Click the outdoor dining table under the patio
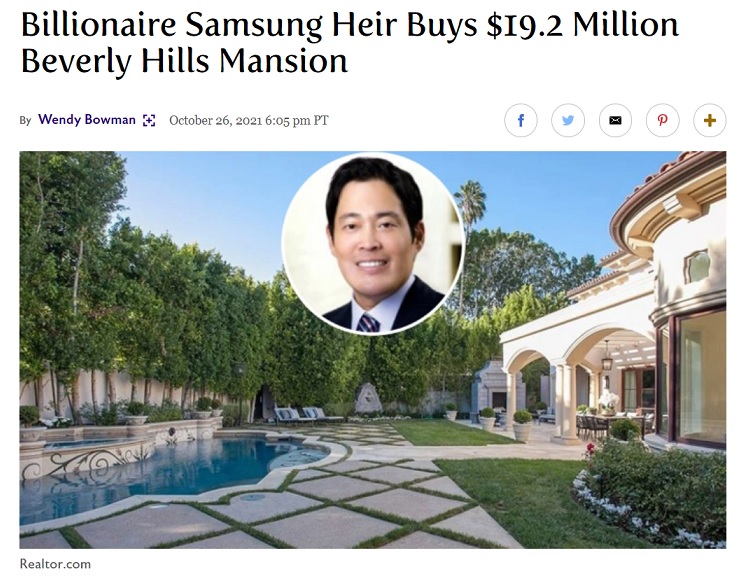745x584 pixels. [611, 424]
